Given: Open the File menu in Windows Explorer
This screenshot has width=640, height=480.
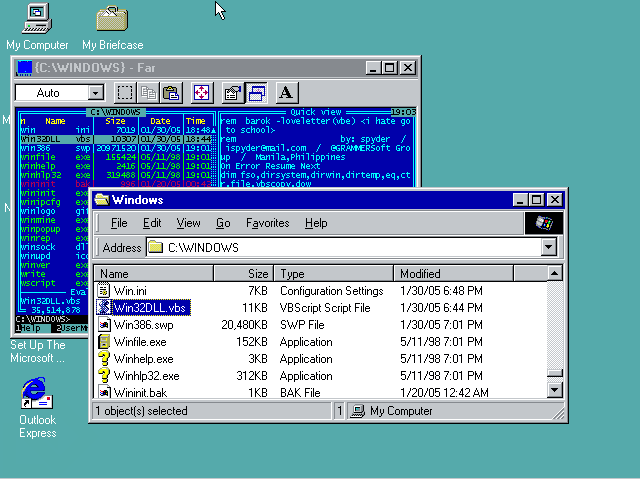Looking at the screenshot, I should (x=119, y=223).
